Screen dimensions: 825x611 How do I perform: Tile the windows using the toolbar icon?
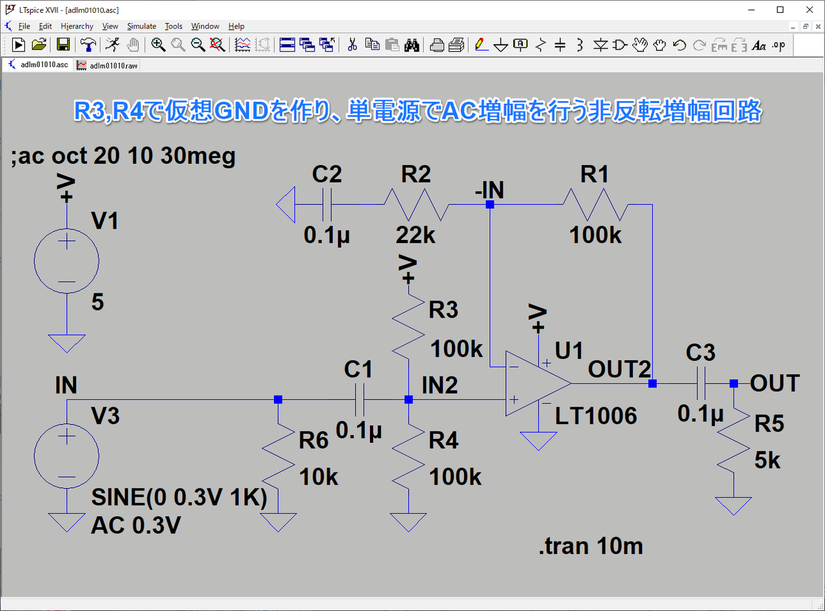click(x=287, y=45)
